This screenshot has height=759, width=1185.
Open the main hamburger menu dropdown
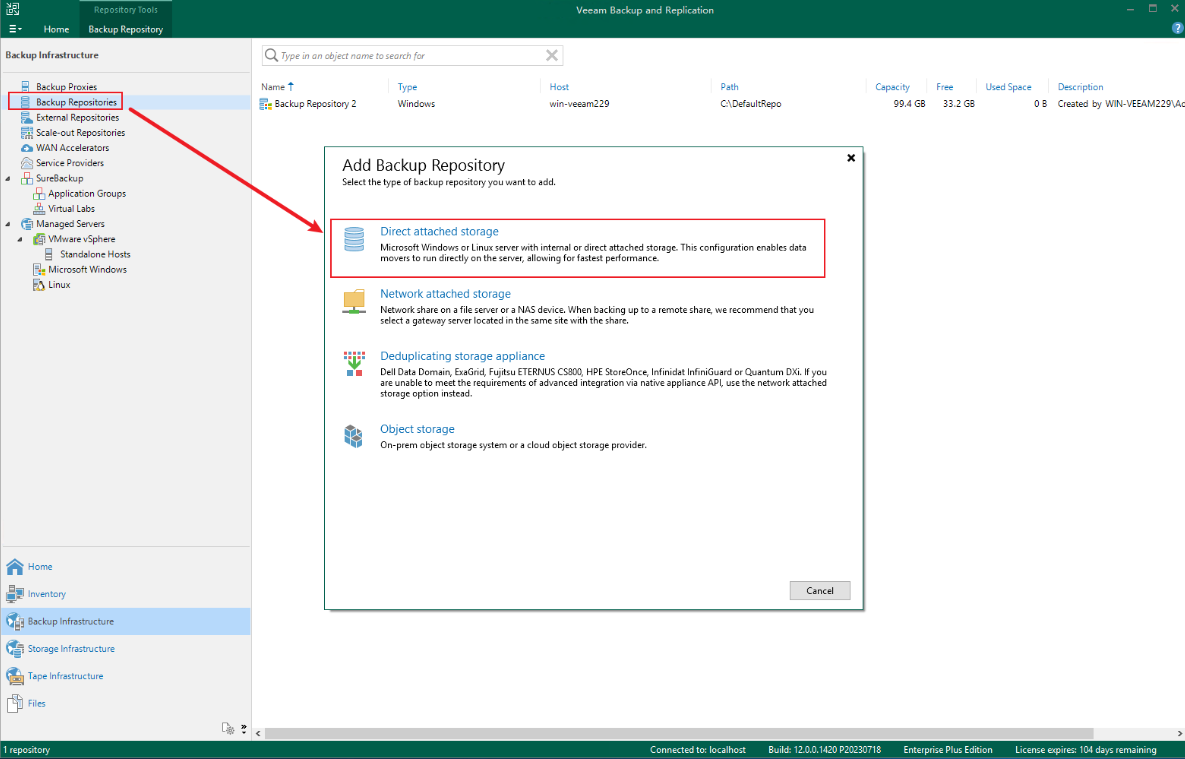click(x=14, y=29)
